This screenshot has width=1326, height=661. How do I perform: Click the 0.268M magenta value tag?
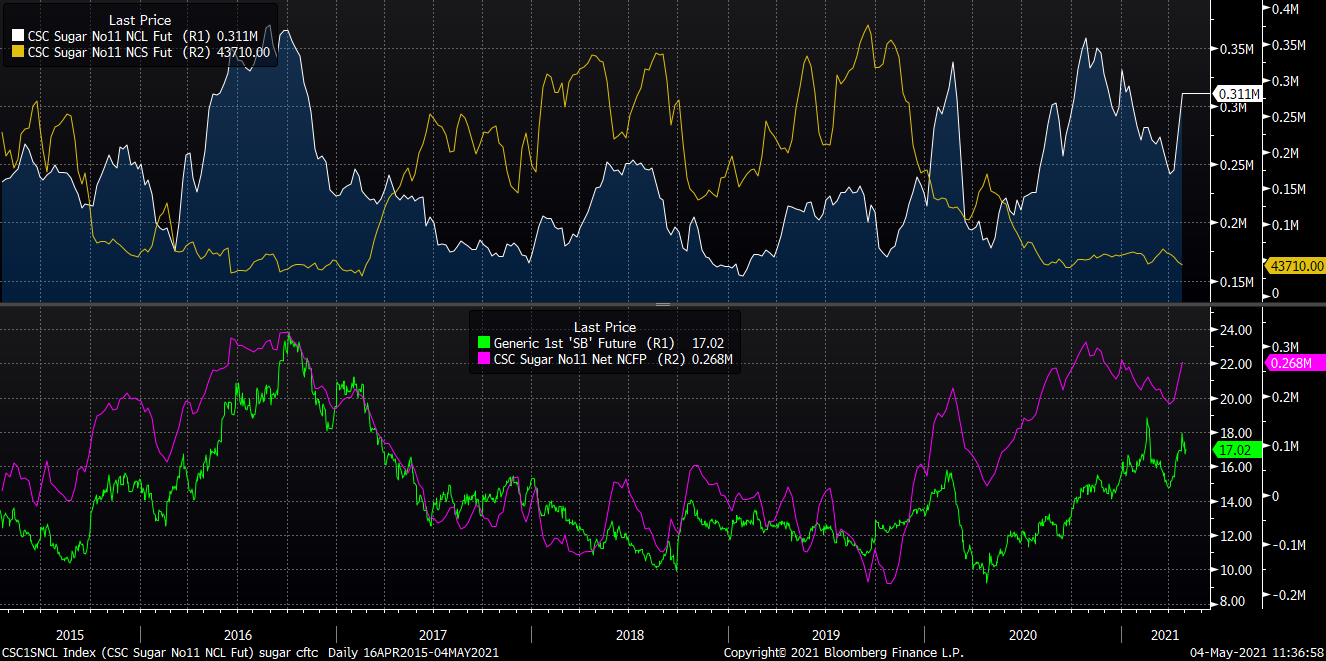1295,364
